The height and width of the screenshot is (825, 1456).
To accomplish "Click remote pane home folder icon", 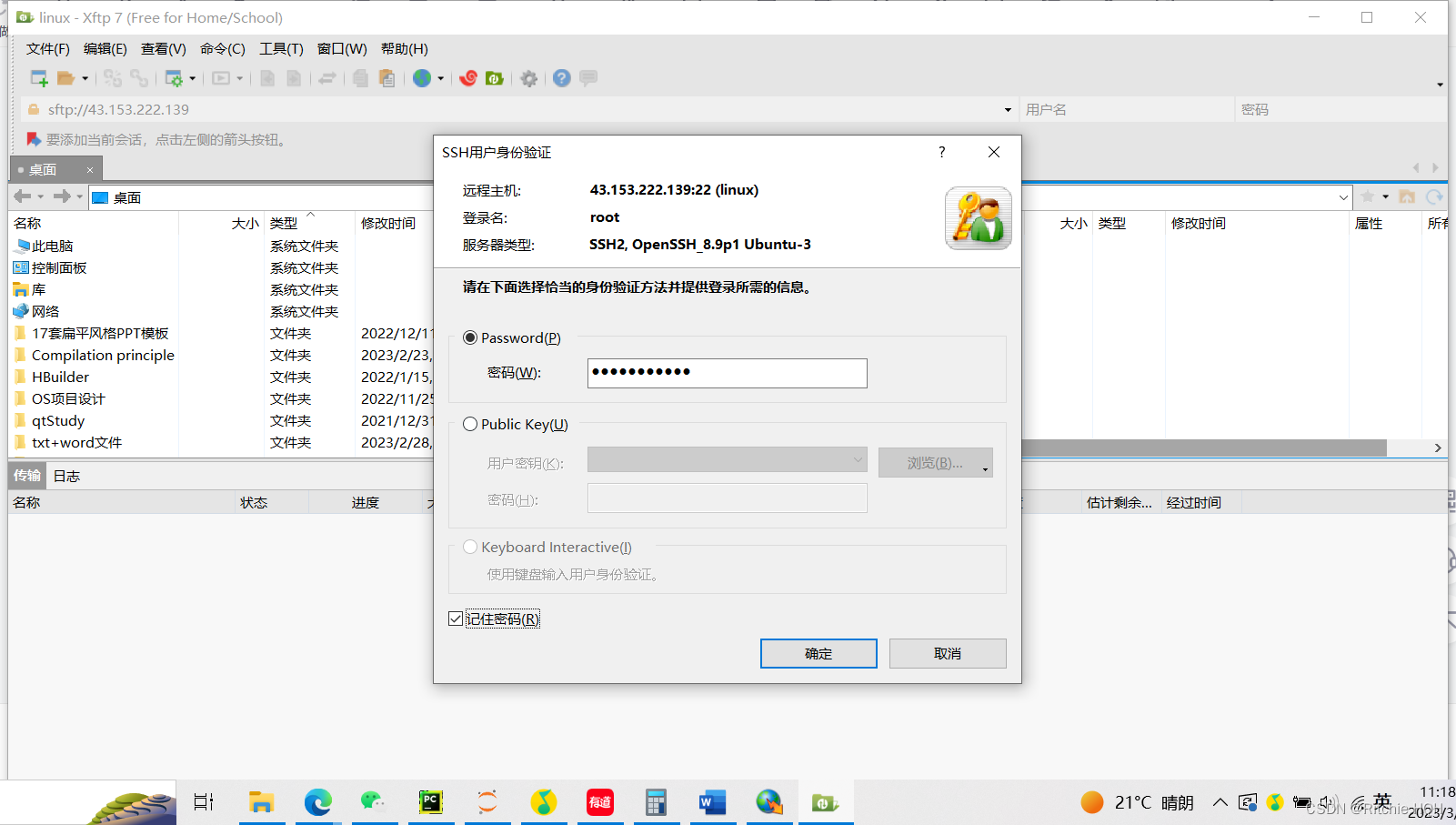I will tap(1407, 196).
